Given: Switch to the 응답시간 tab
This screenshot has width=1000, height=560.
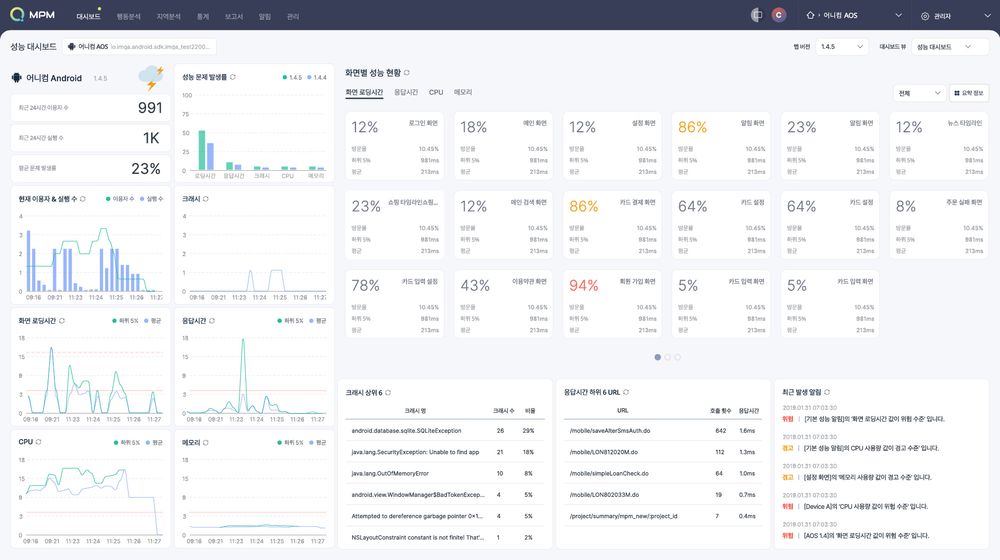Looking at the screenshot, I should [406, 92].
